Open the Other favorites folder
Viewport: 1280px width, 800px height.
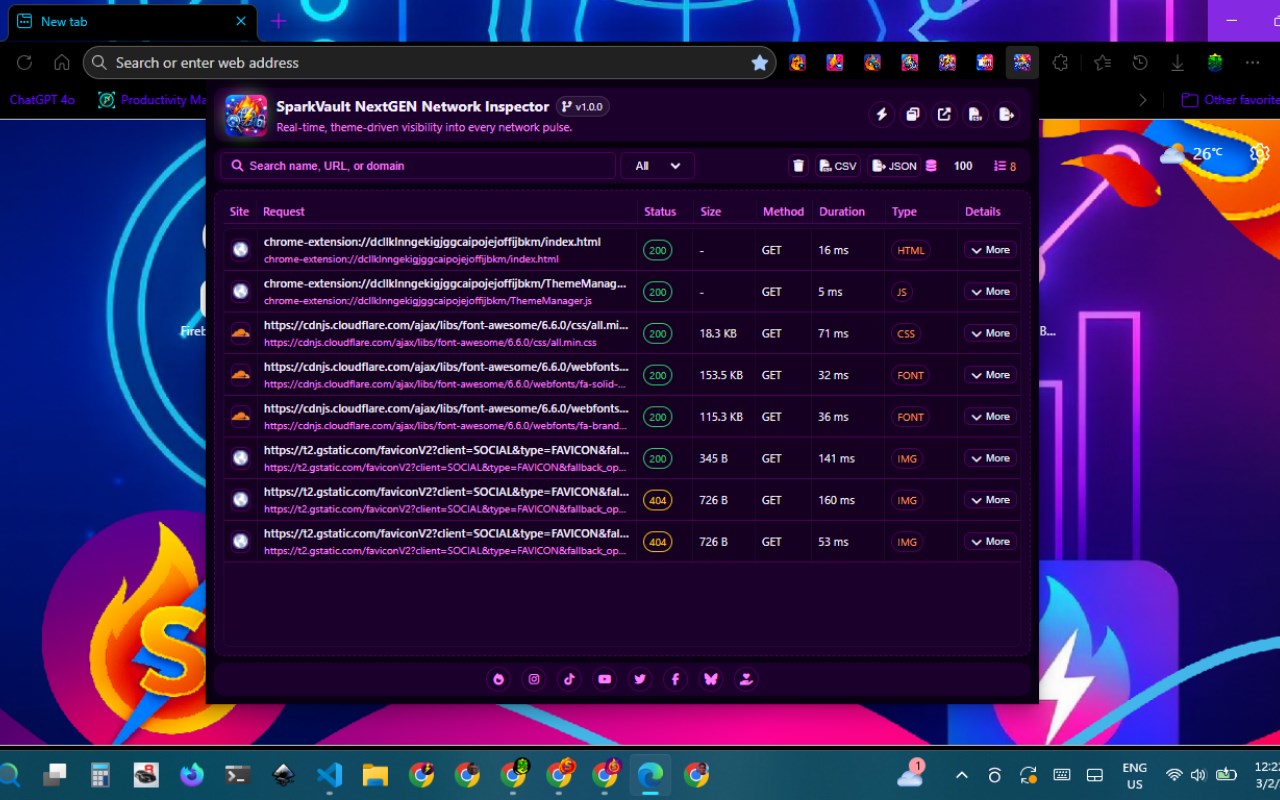tap(1230, 100)
